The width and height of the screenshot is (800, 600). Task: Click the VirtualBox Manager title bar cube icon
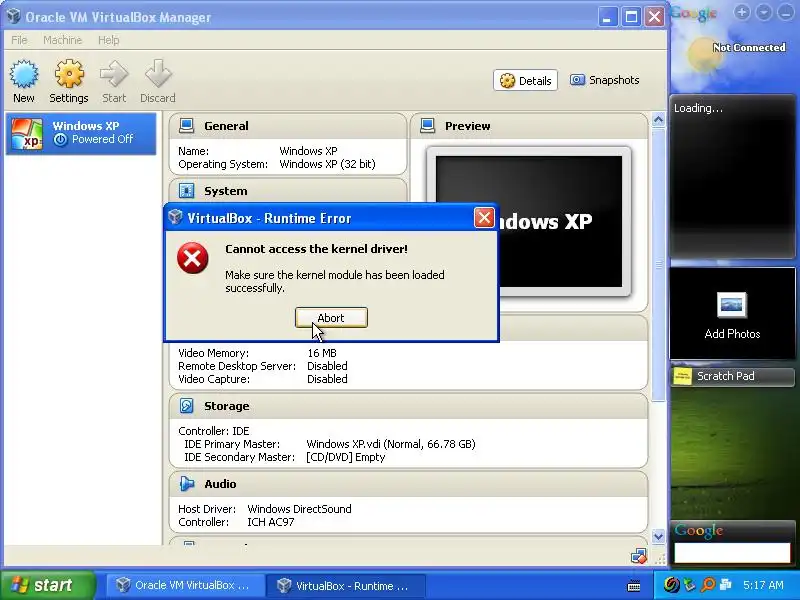[x=14, y=16]
